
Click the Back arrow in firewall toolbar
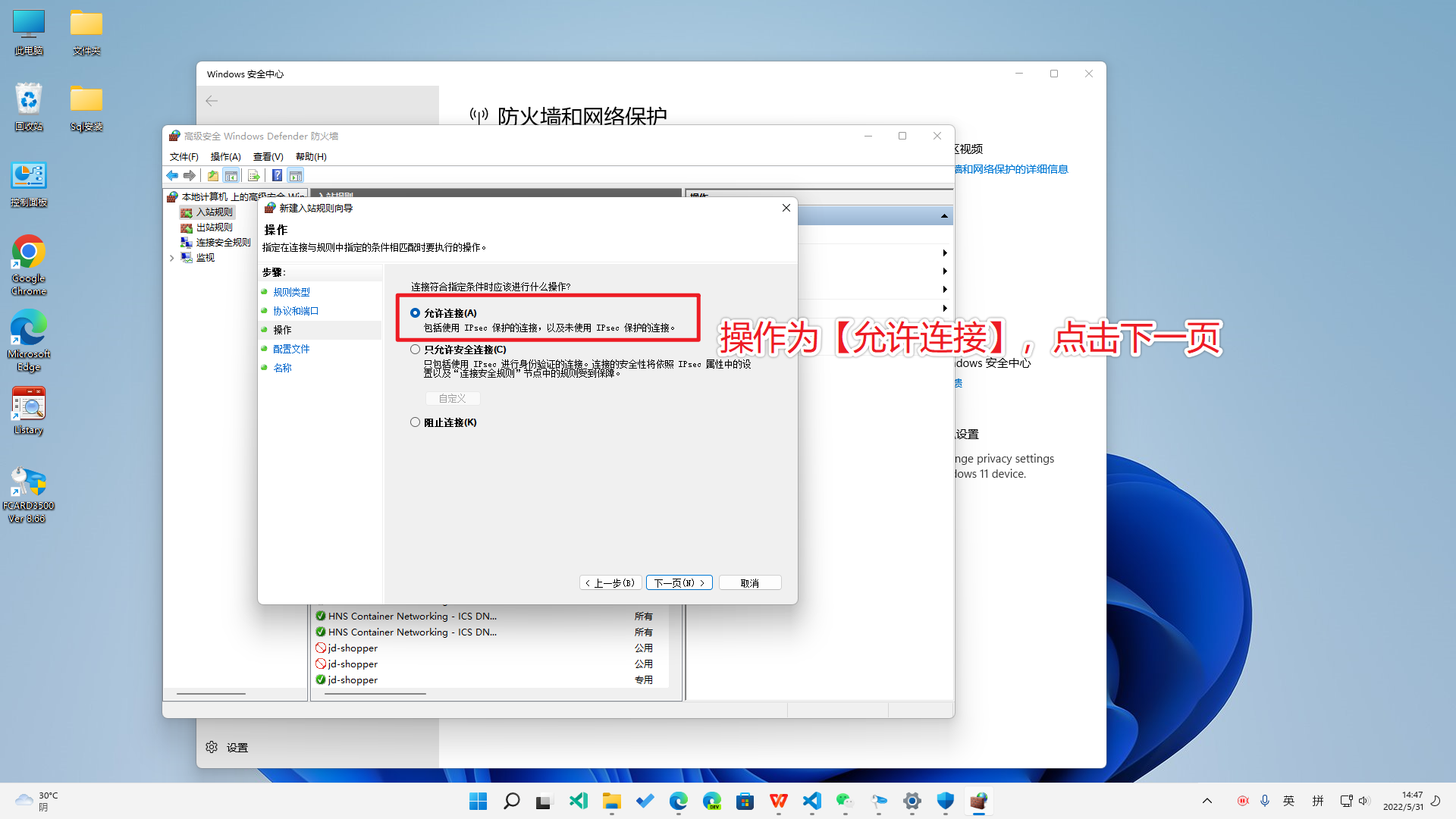(172, 176)
